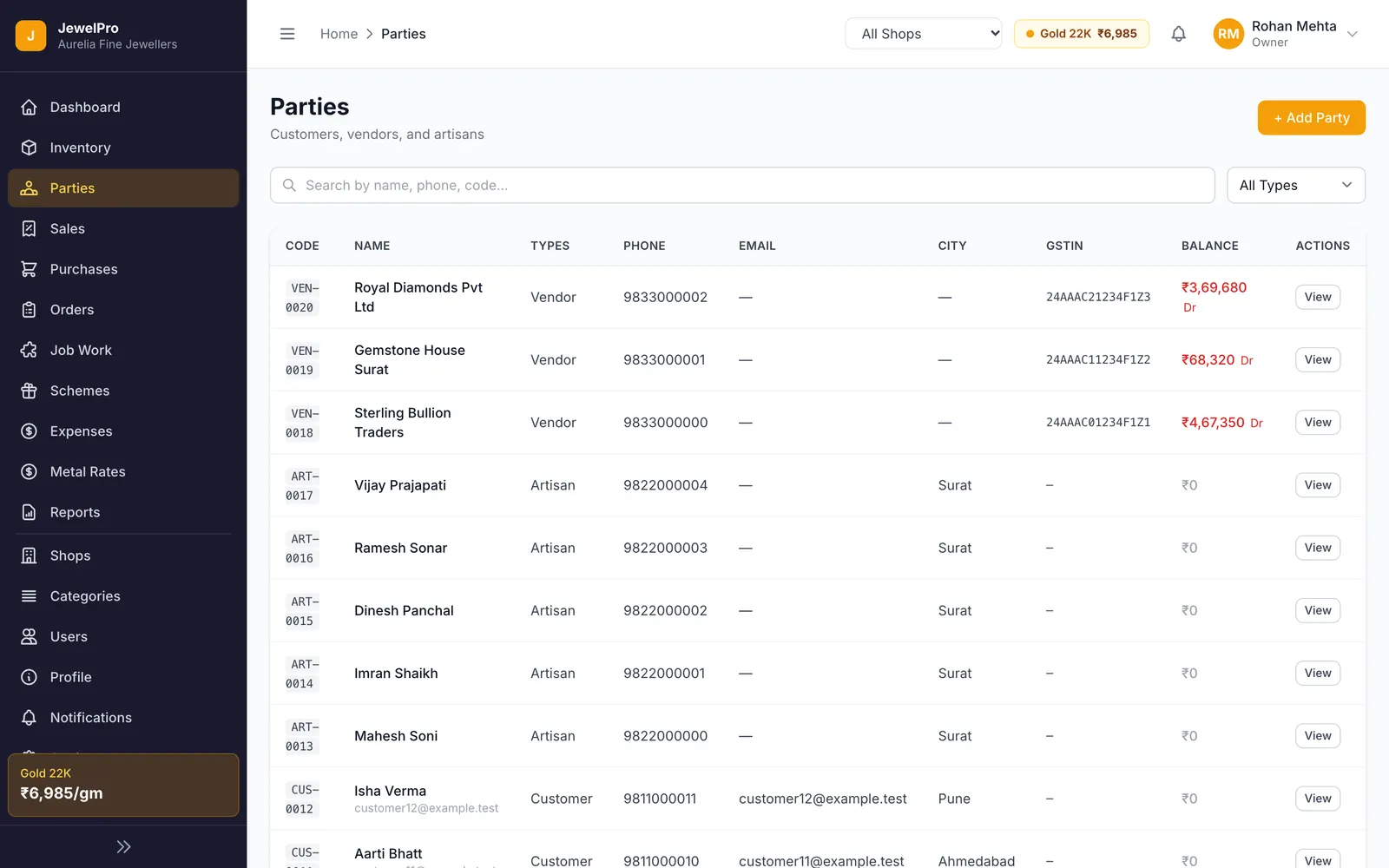Click the Job Work puzzle icon

click(29, 350)
